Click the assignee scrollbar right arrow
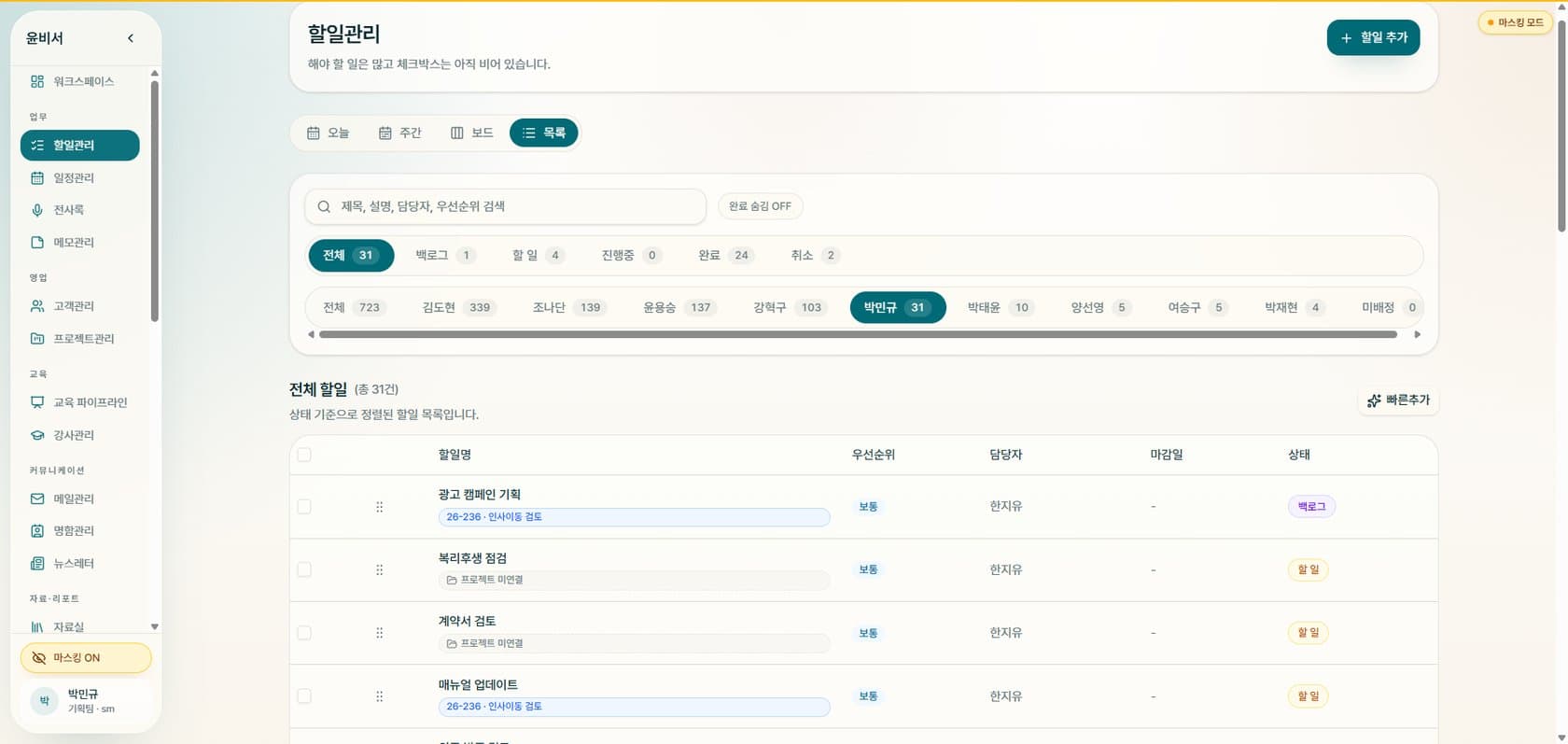Screen dimensions: 1568x744 (x=1418, y=334)
